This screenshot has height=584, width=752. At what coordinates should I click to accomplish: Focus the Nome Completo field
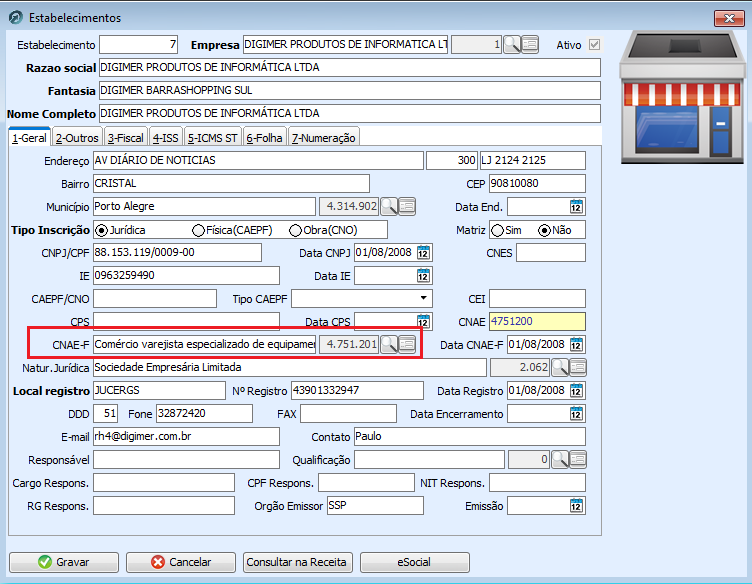[x=350, y=114]
